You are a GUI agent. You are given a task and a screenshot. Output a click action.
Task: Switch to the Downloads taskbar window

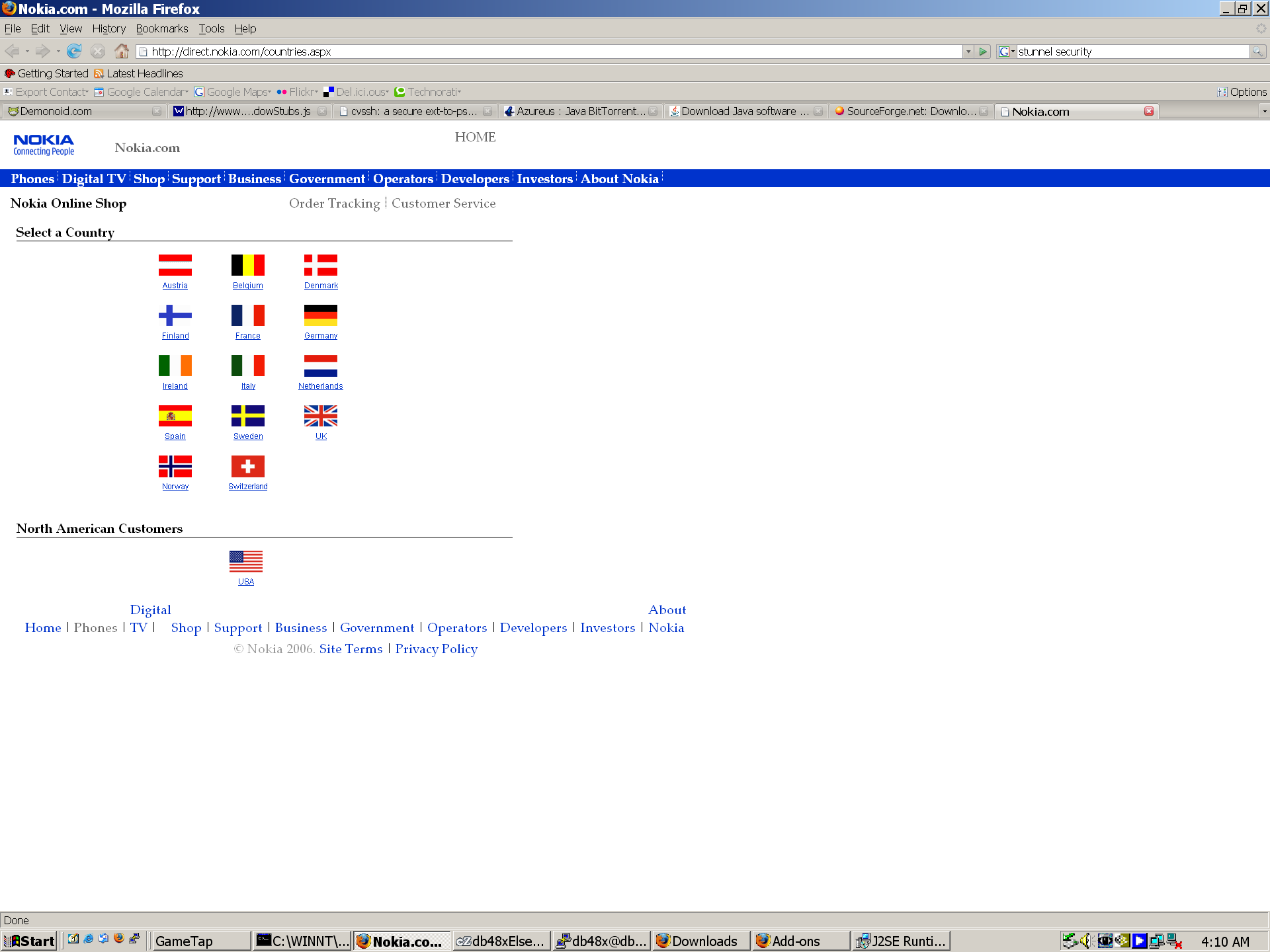[700, 941]
